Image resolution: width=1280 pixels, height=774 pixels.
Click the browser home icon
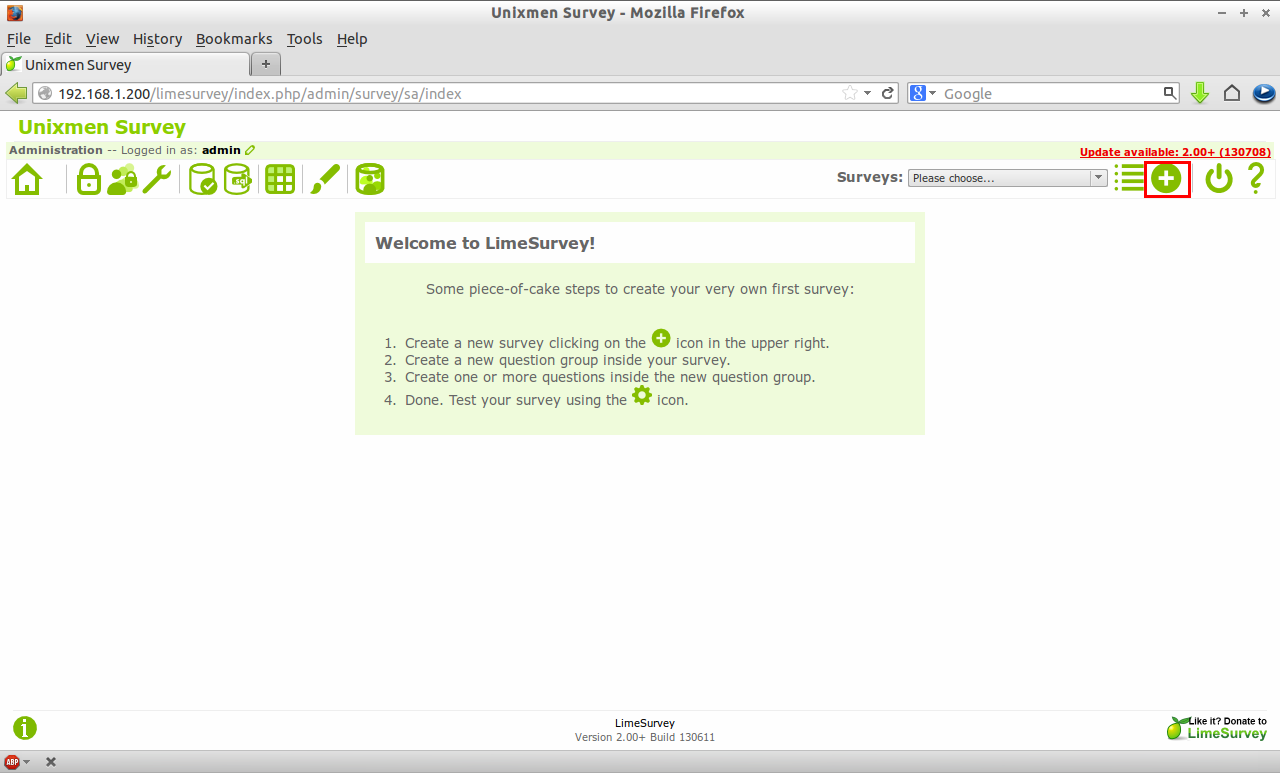point(1232,93)
